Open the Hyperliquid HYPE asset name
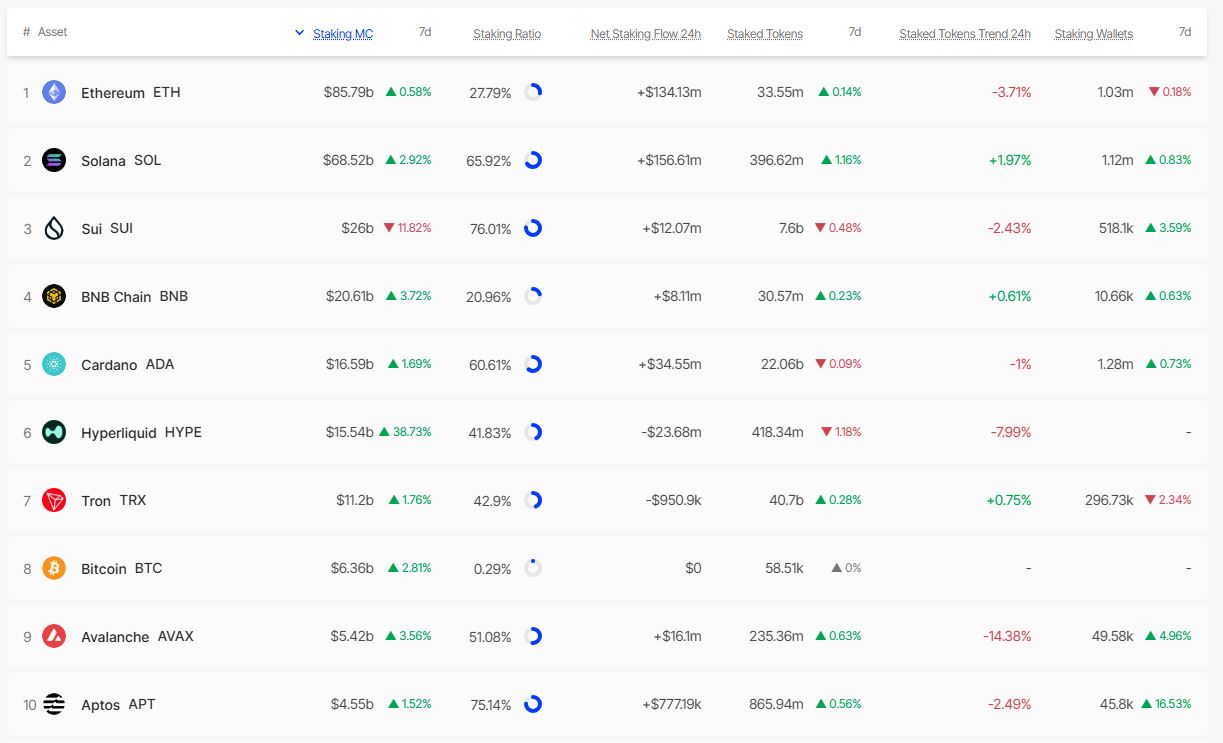Screen dimensions: 1223x743 [141, 432]
